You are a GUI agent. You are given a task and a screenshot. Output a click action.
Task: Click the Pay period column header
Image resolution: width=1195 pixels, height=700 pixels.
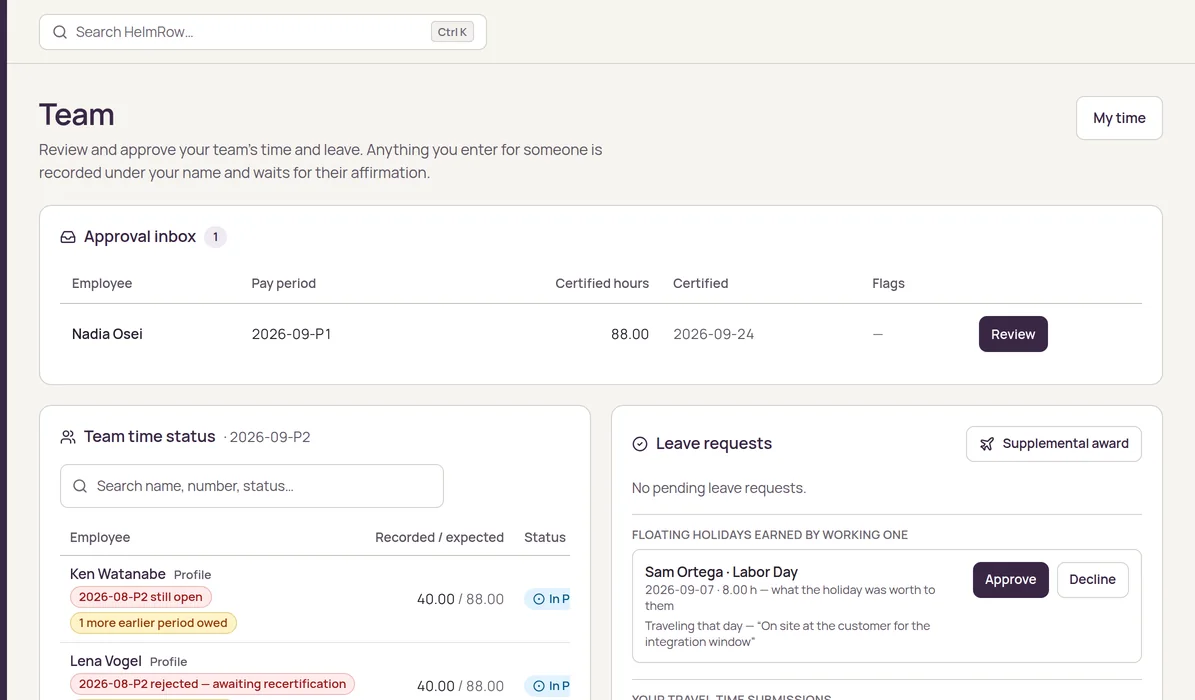coord(284,283)
